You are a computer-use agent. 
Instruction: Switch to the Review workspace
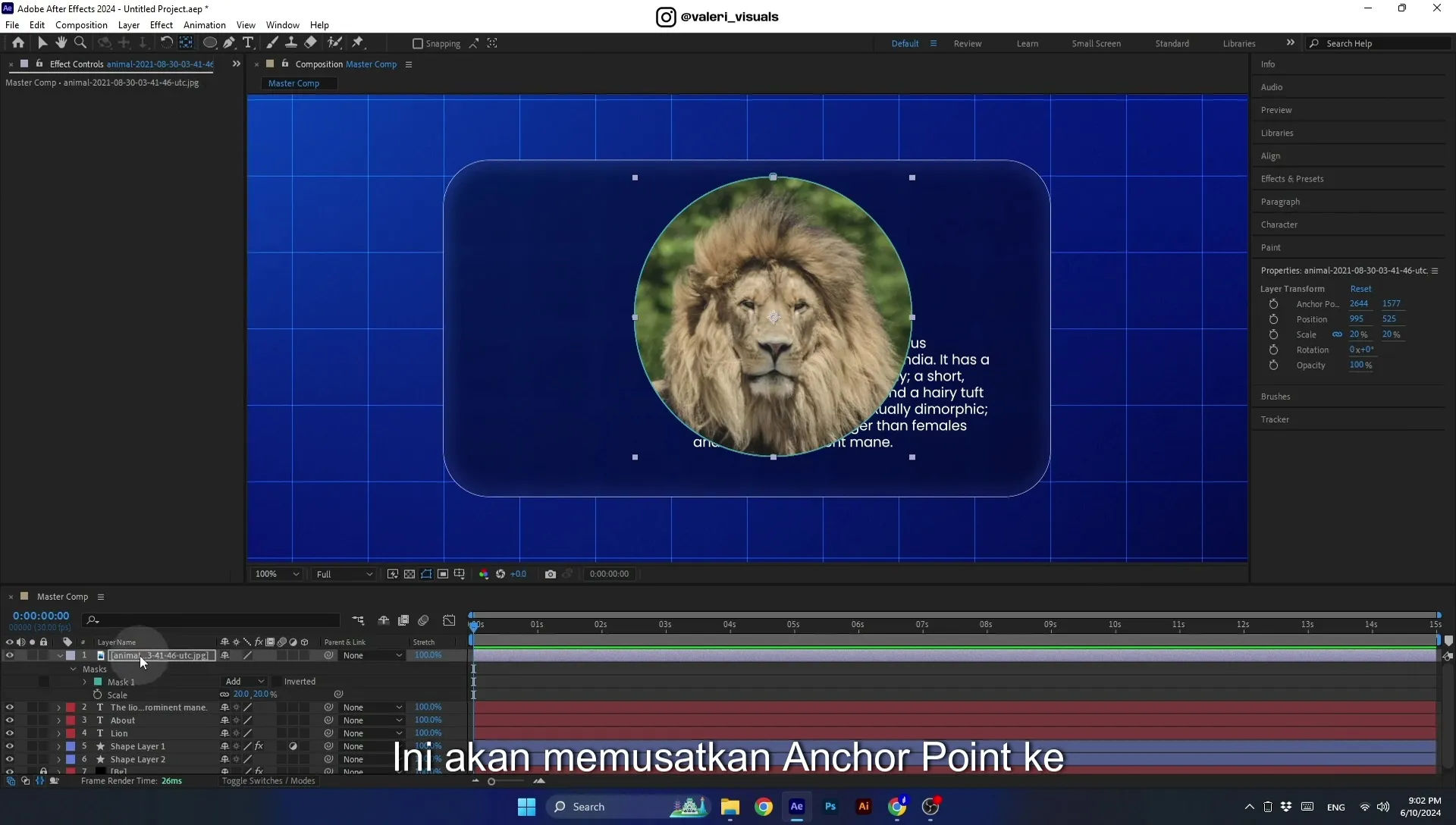click(968, 43)
